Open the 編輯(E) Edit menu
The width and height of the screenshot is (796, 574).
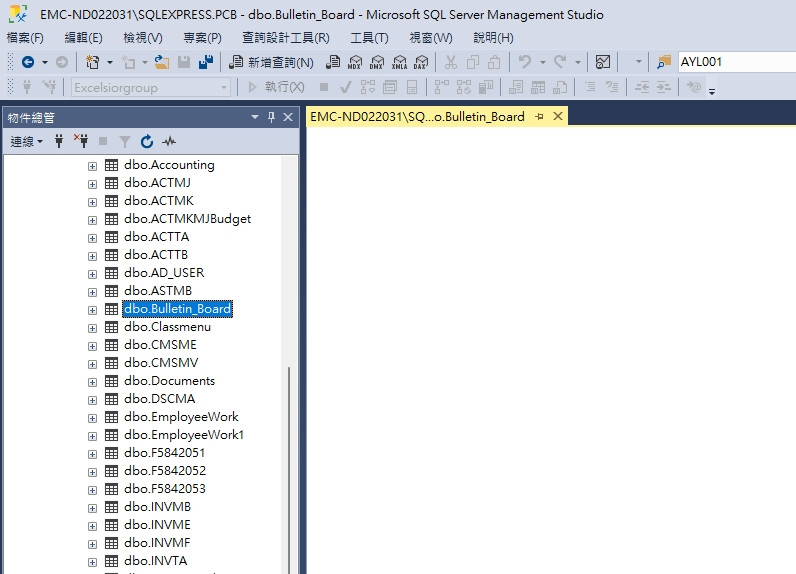(84, 38)
